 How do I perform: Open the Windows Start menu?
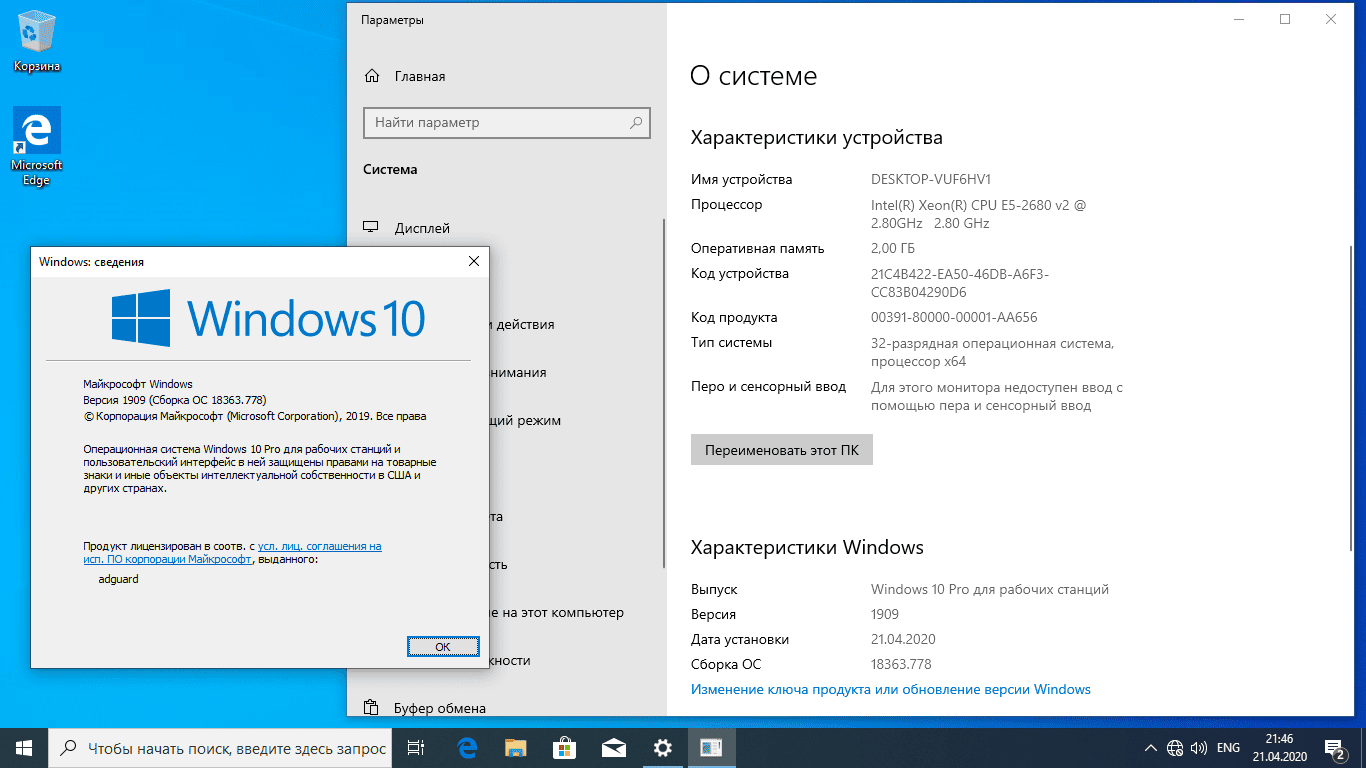click(x=24, y=747)
